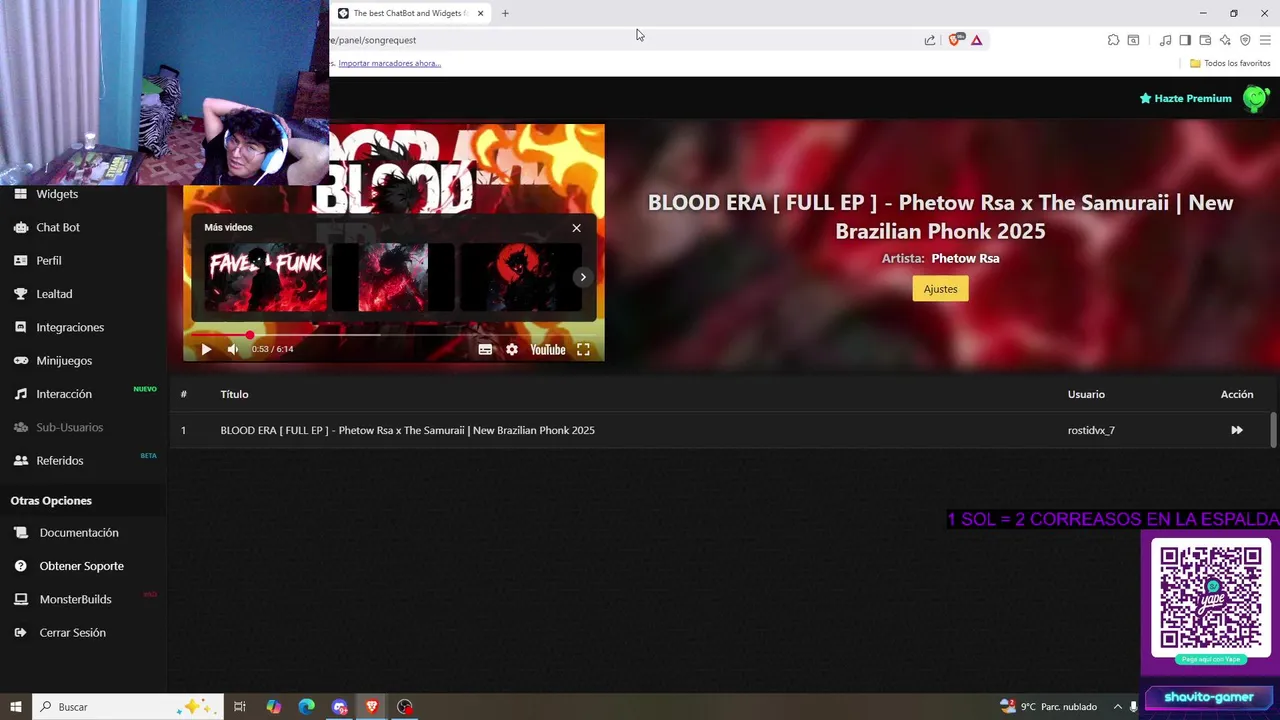Viewport: 1280px width, 720px height.
Task: Open media control music note icon
Action: click(1165, 40)
